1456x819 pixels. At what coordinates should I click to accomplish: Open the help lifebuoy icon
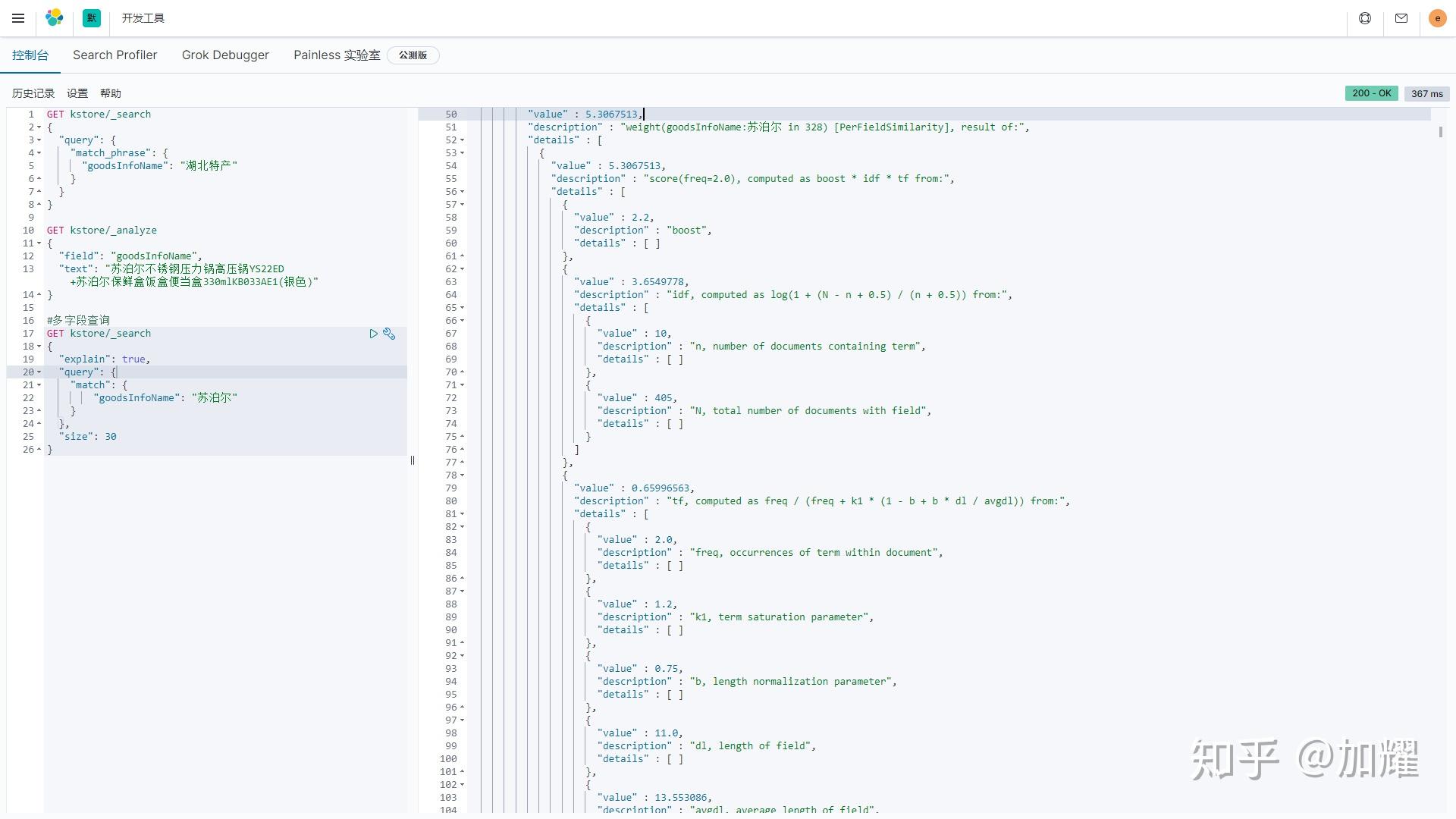[1365, 18]
